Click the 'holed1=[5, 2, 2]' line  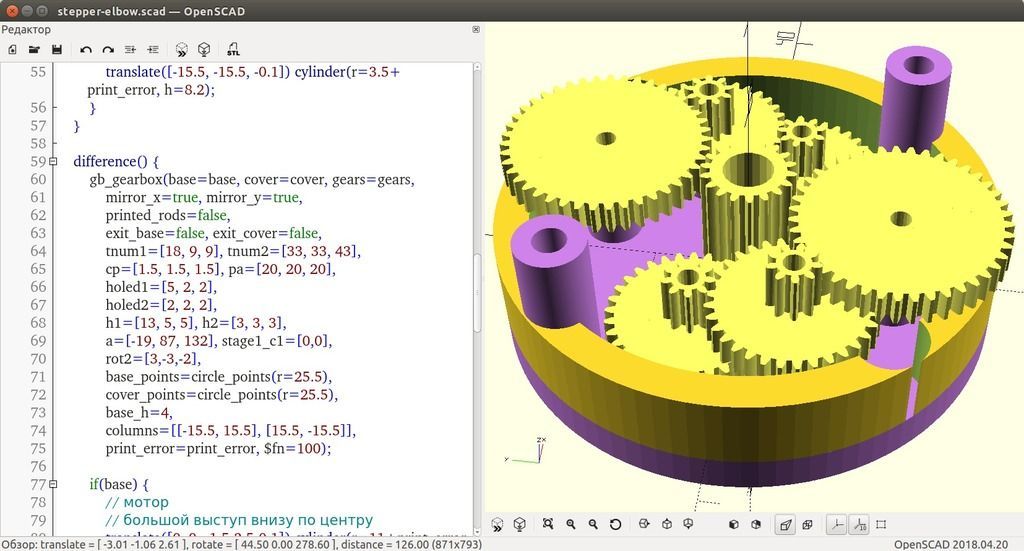click(161, 287)
